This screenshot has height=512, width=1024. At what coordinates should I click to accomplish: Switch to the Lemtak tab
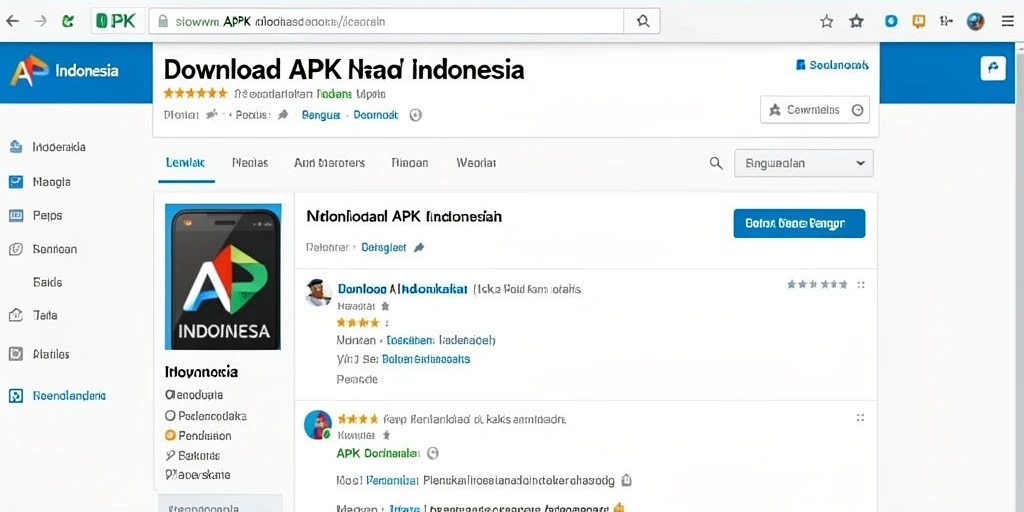(185, 163)
